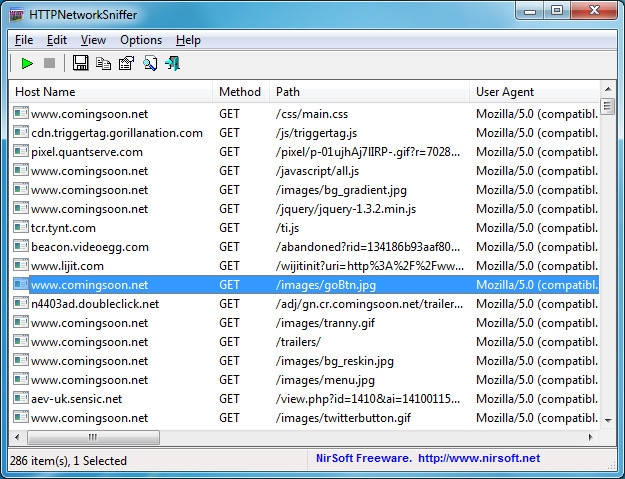
Task: Click the /ti.js path cell
Action: coord(287,228)
